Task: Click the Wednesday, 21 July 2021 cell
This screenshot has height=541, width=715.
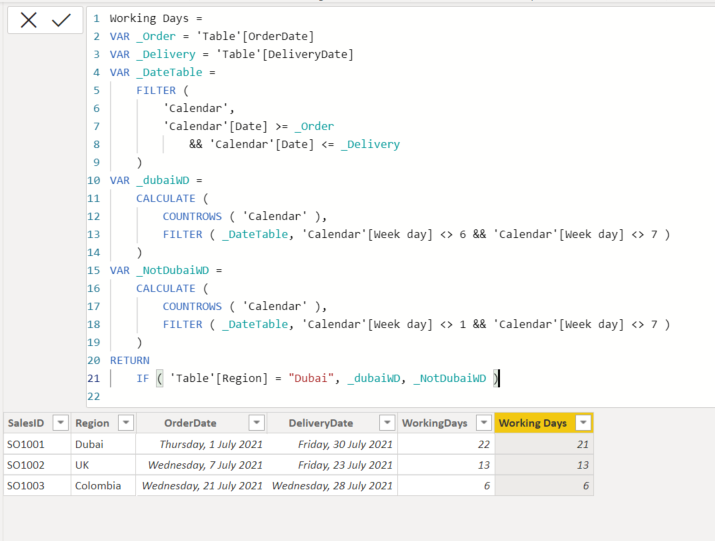Action: tap(202, 485)
